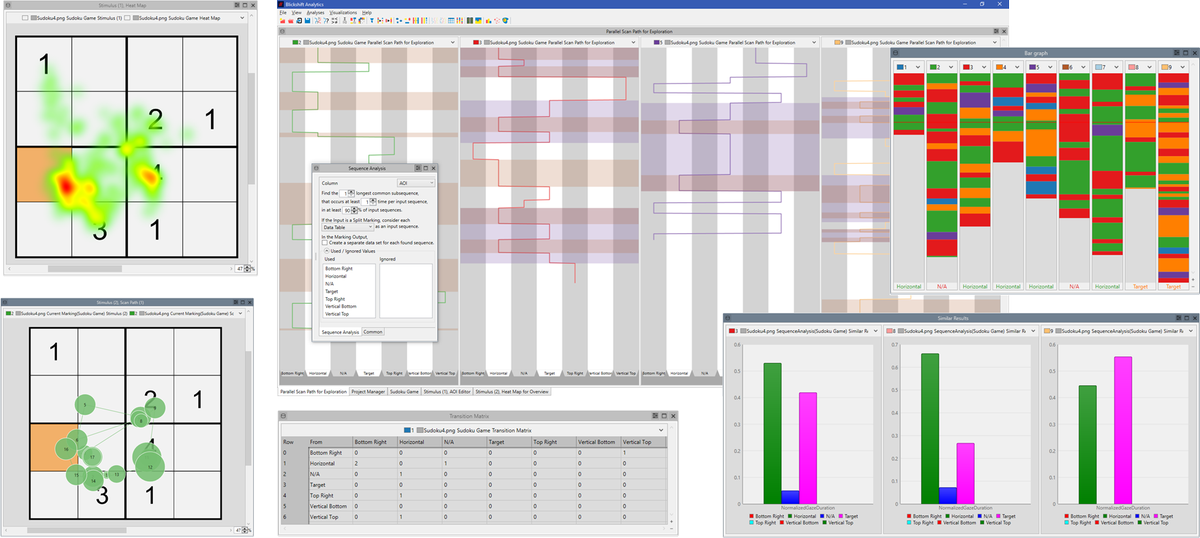1200x538 pixels.
Task: Select the Parallel Scan Path for Exploration tab
Action: 313,392
